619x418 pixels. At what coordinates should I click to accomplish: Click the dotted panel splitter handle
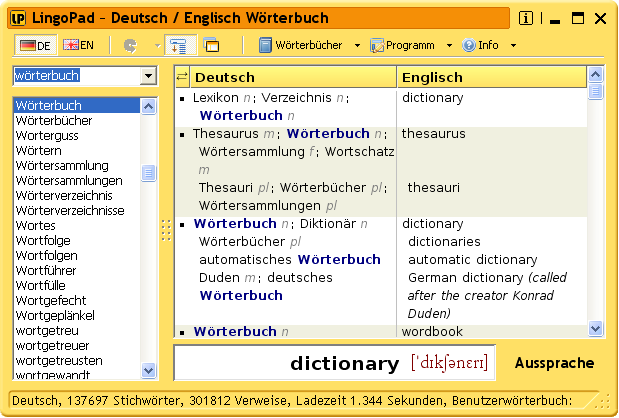point(166,230)
